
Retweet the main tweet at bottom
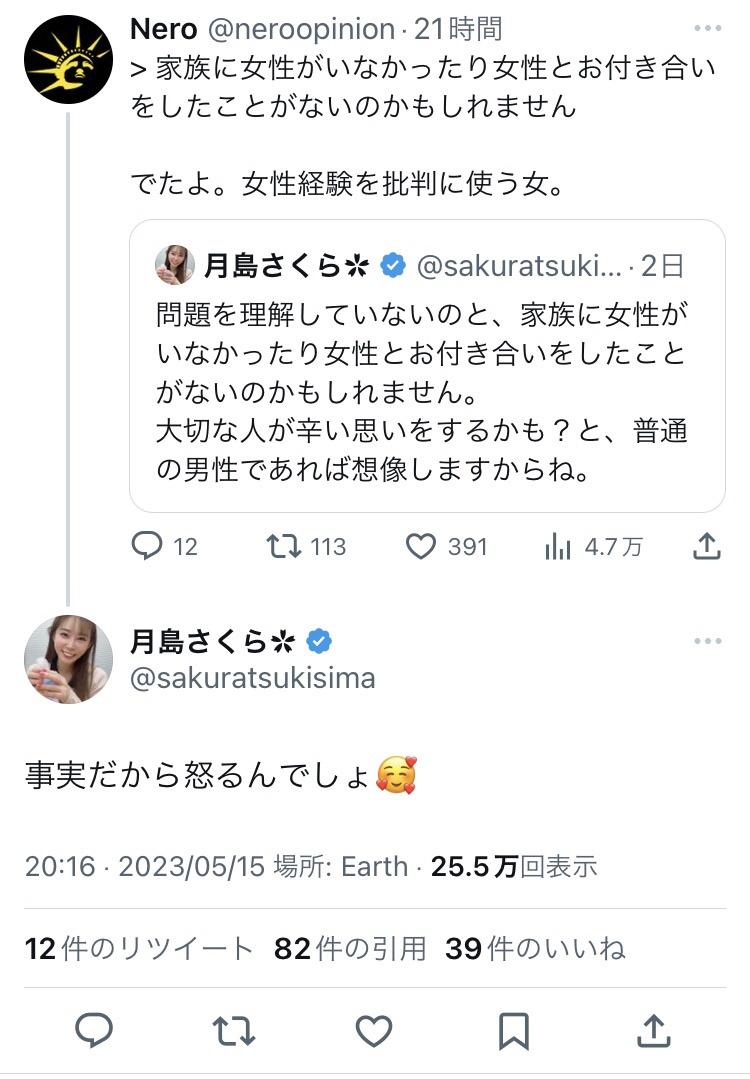click(x=234, y=1030)
